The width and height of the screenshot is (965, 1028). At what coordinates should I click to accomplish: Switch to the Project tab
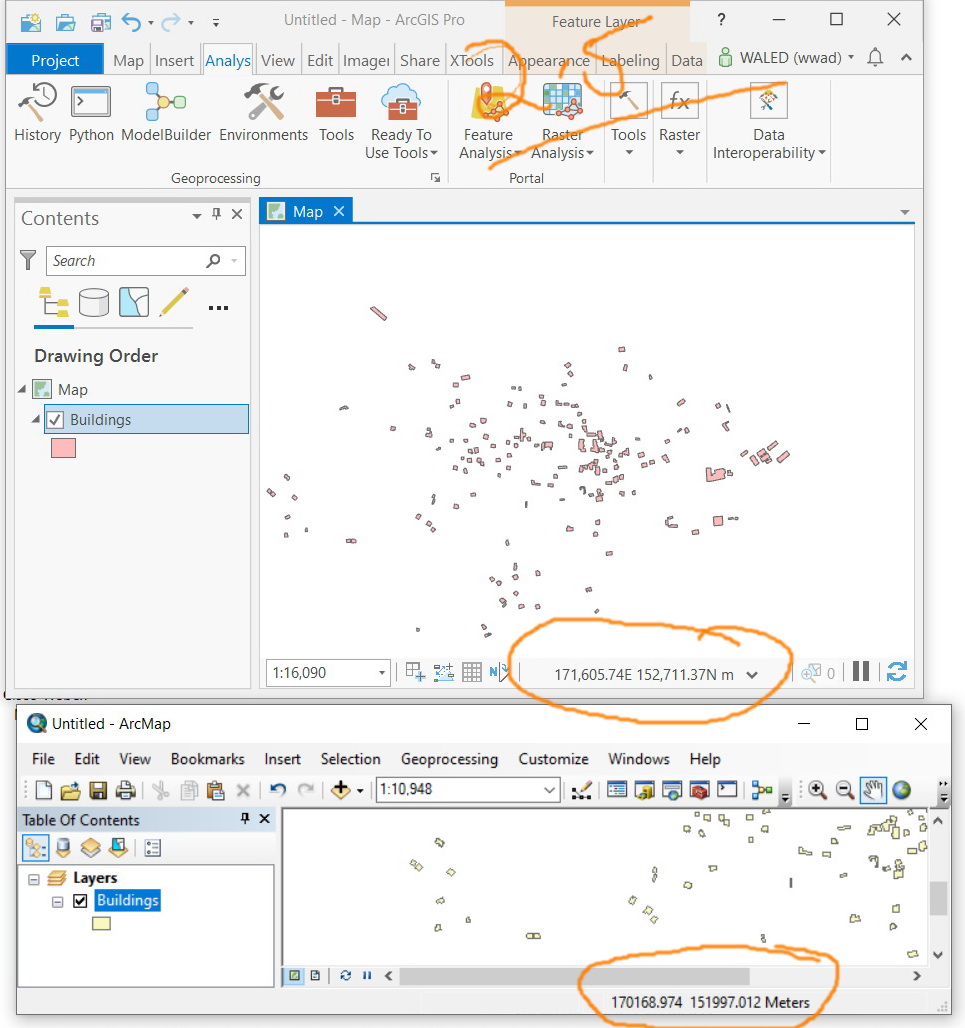pos(54,60)
